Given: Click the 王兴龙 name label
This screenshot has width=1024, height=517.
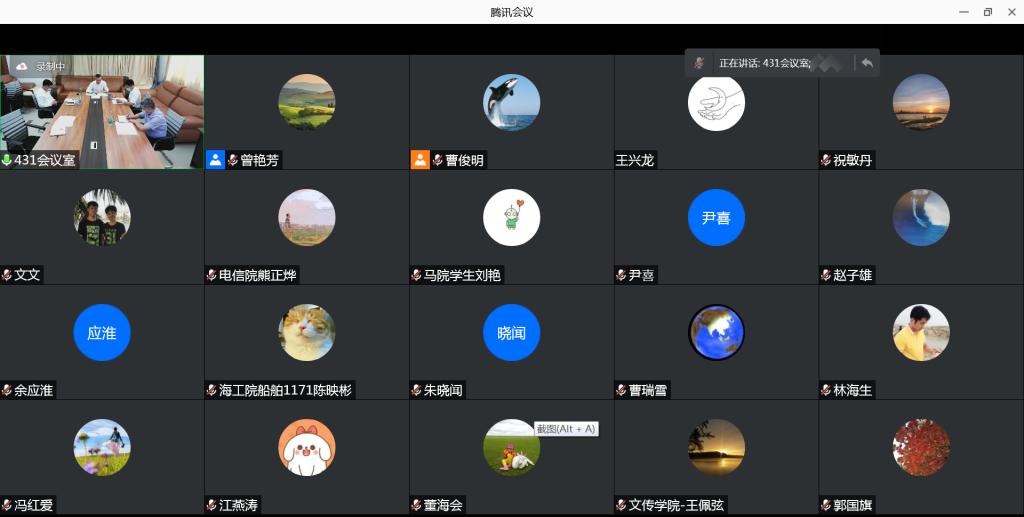Looking at the screenshot, I should [635, 160].
